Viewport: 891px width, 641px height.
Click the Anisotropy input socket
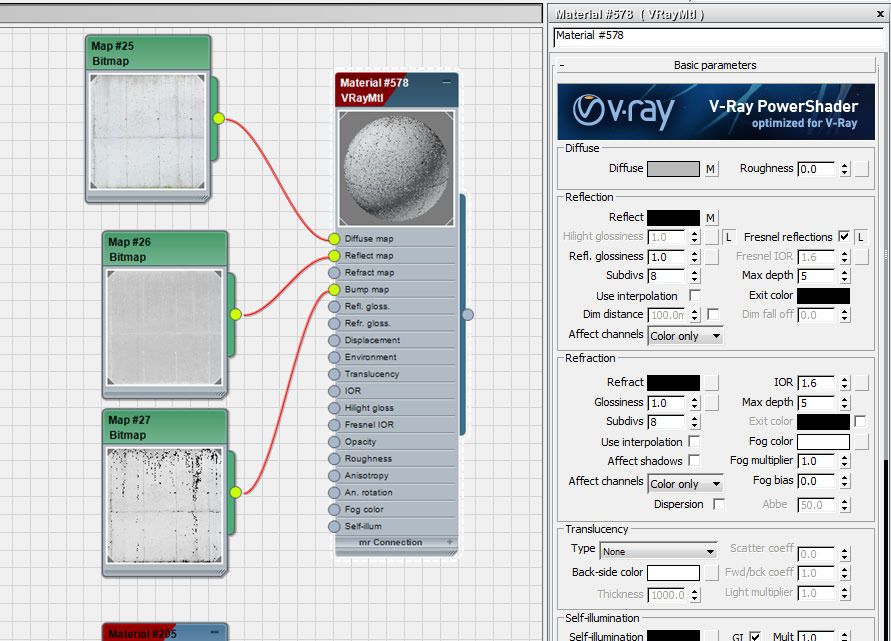pos(334,476)
